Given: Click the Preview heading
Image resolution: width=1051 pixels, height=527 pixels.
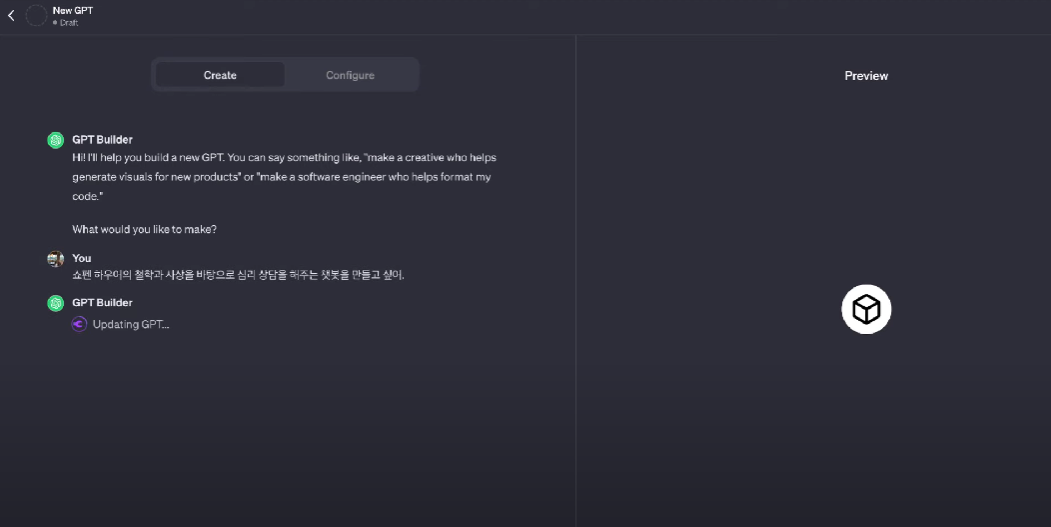Looking at the screenshot, I should tap(866, 76).
